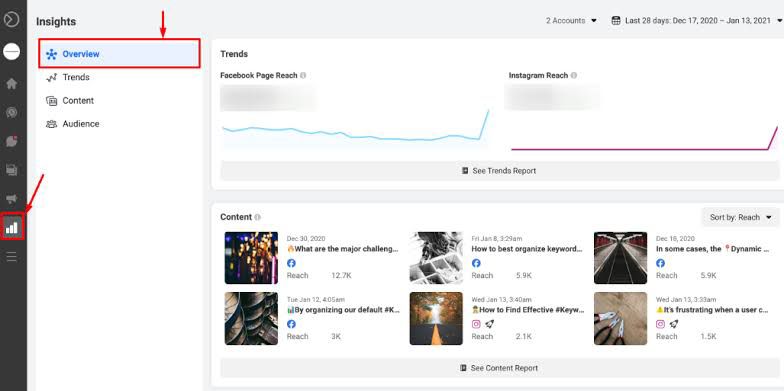Expand the 2 Accounts dropdown
This screenshot has width=784, height=391.
pos(571,20)
